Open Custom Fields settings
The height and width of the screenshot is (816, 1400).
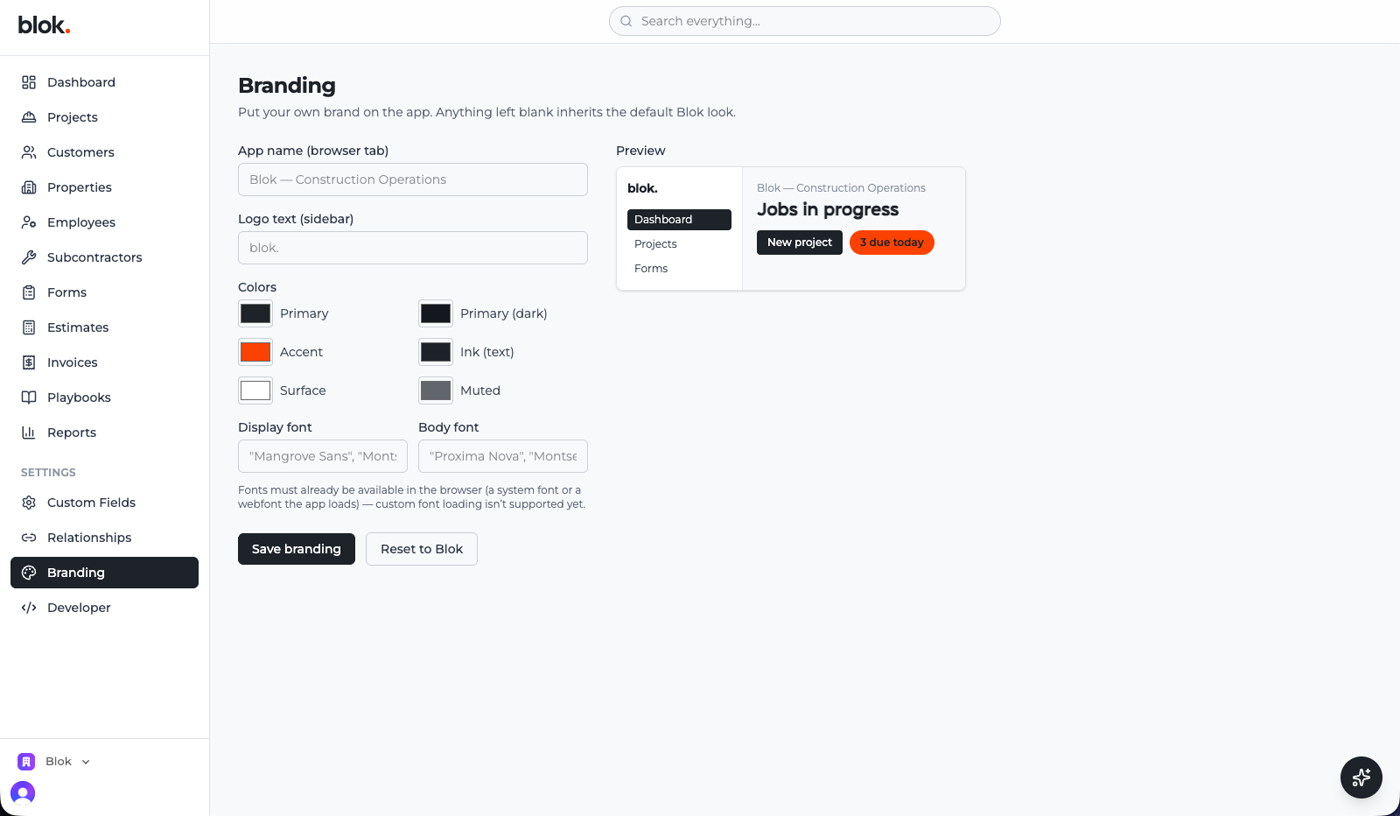(x=104, y=502)
